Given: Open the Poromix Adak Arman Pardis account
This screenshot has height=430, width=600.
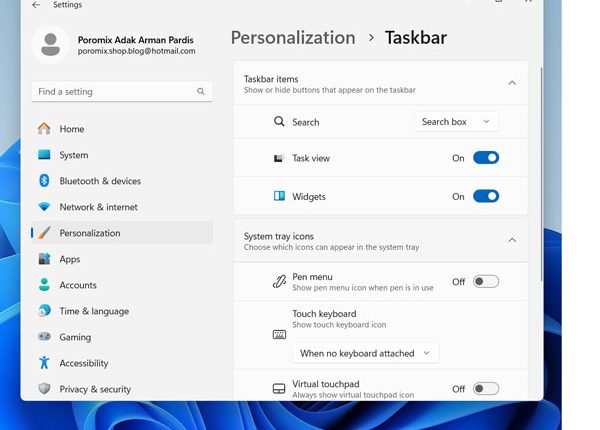Looking at the screenshot, I should 135,40.
